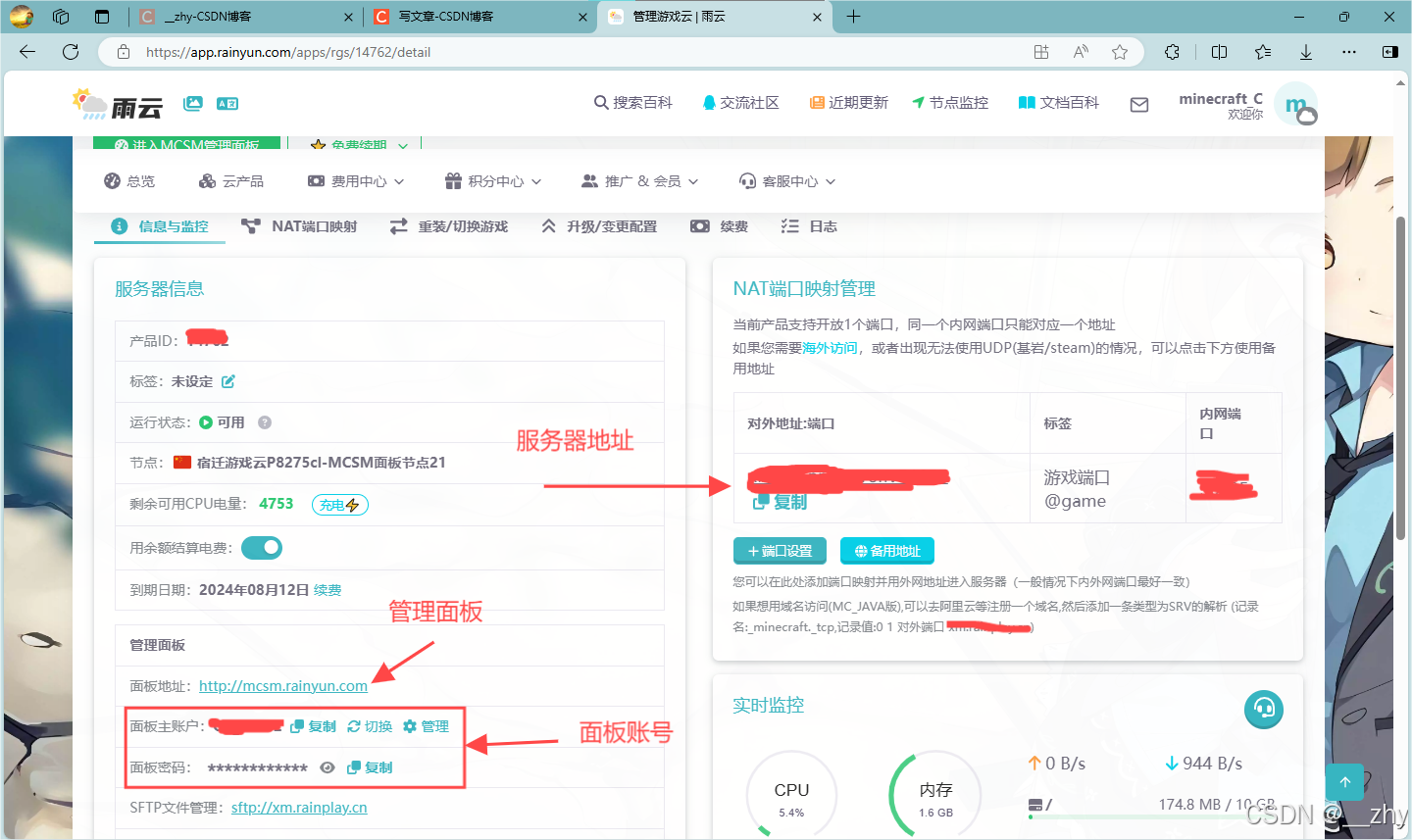Screen dimensions: 1412x840
Task: Open the image icon next to 雨云 logo
Action: pos(193,103)
